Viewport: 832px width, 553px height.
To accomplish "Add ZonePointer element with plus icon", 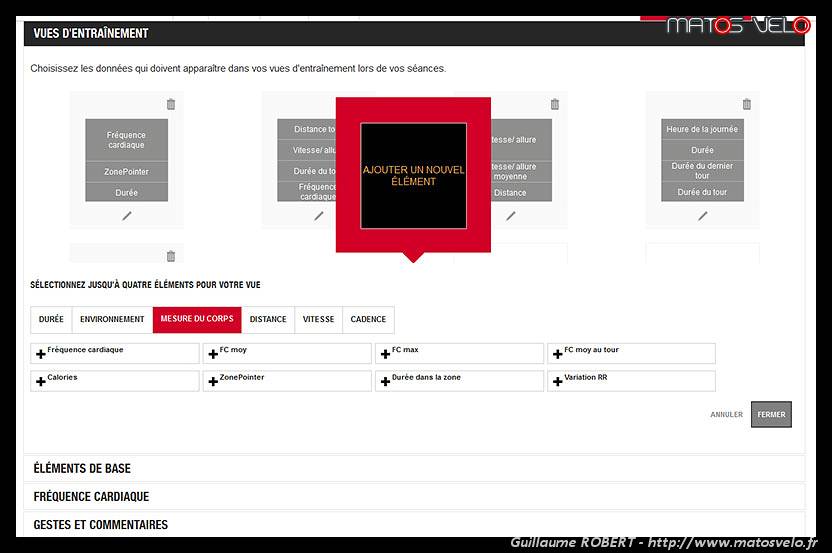I will (213, 381).
